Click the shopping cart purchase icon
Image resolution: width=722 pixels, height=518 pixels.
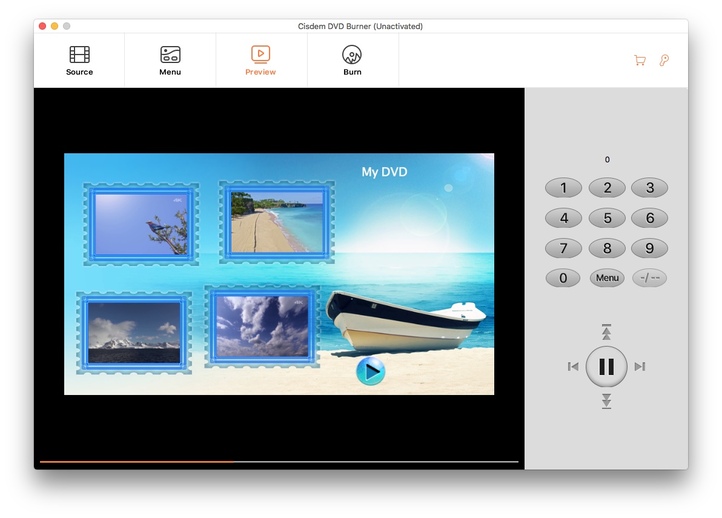tap(640, 61)
